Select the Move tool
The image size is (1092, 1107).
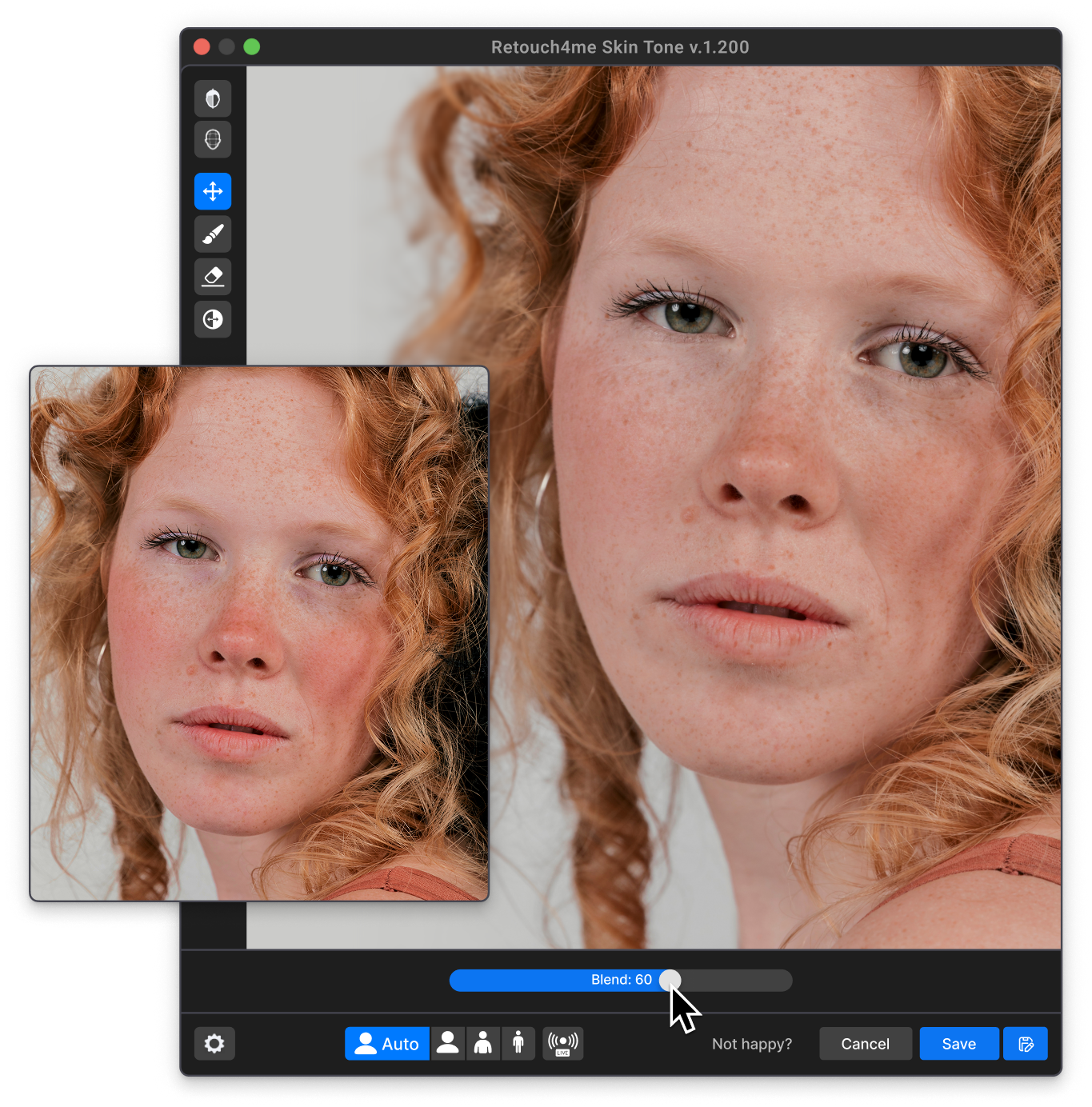tap(213, 191)
